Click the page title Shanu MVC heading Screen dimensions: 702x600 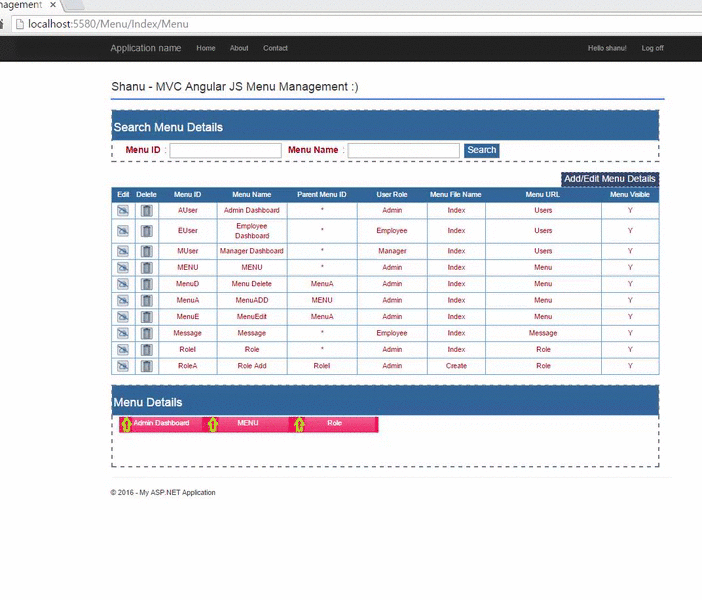(x=235, y=87)
